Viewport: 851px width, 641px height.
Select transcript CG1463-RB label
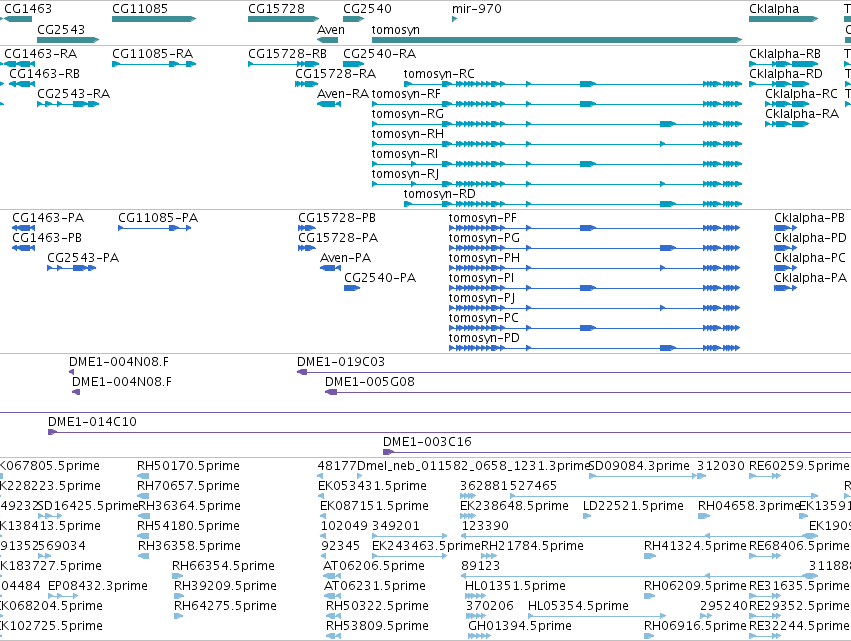[x=45, y=73]
